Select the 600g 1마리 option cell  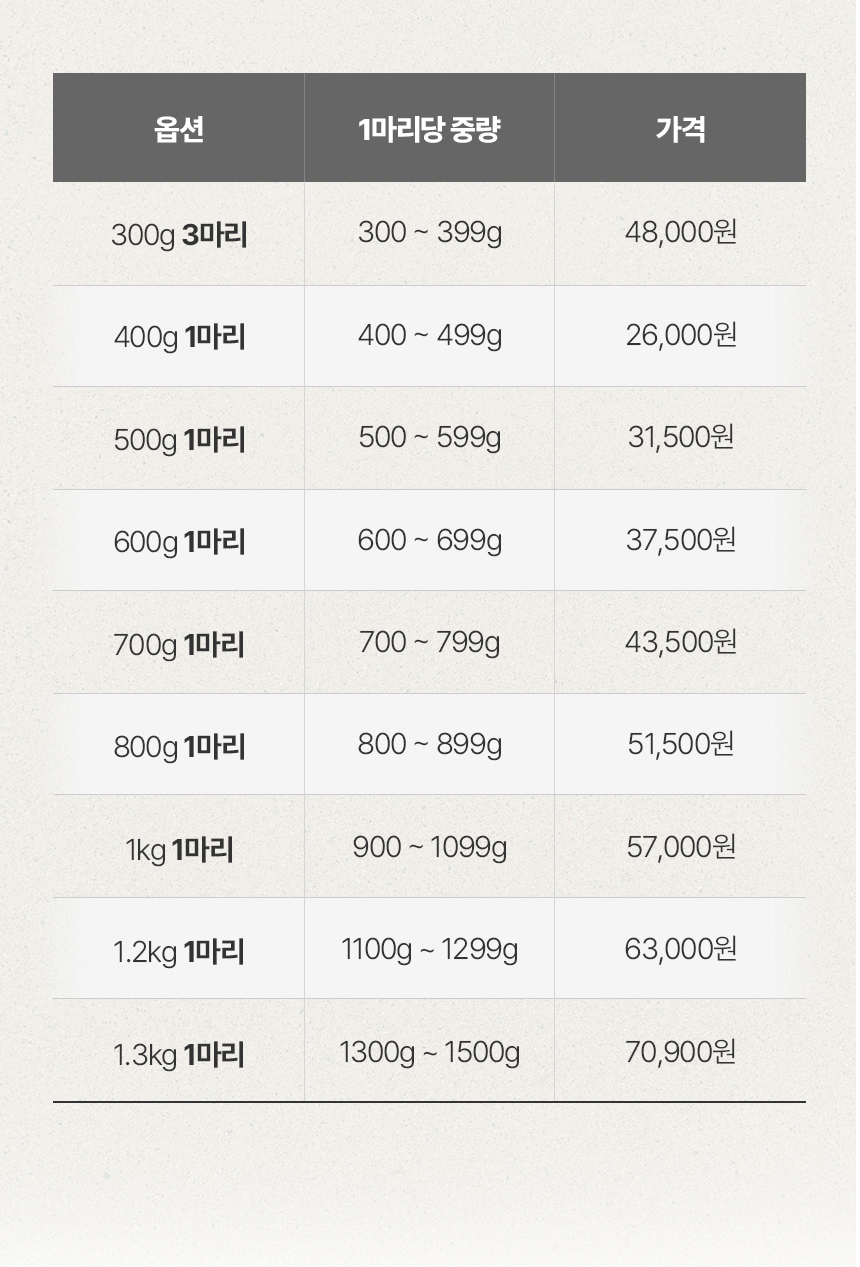[x=179, y=541]
